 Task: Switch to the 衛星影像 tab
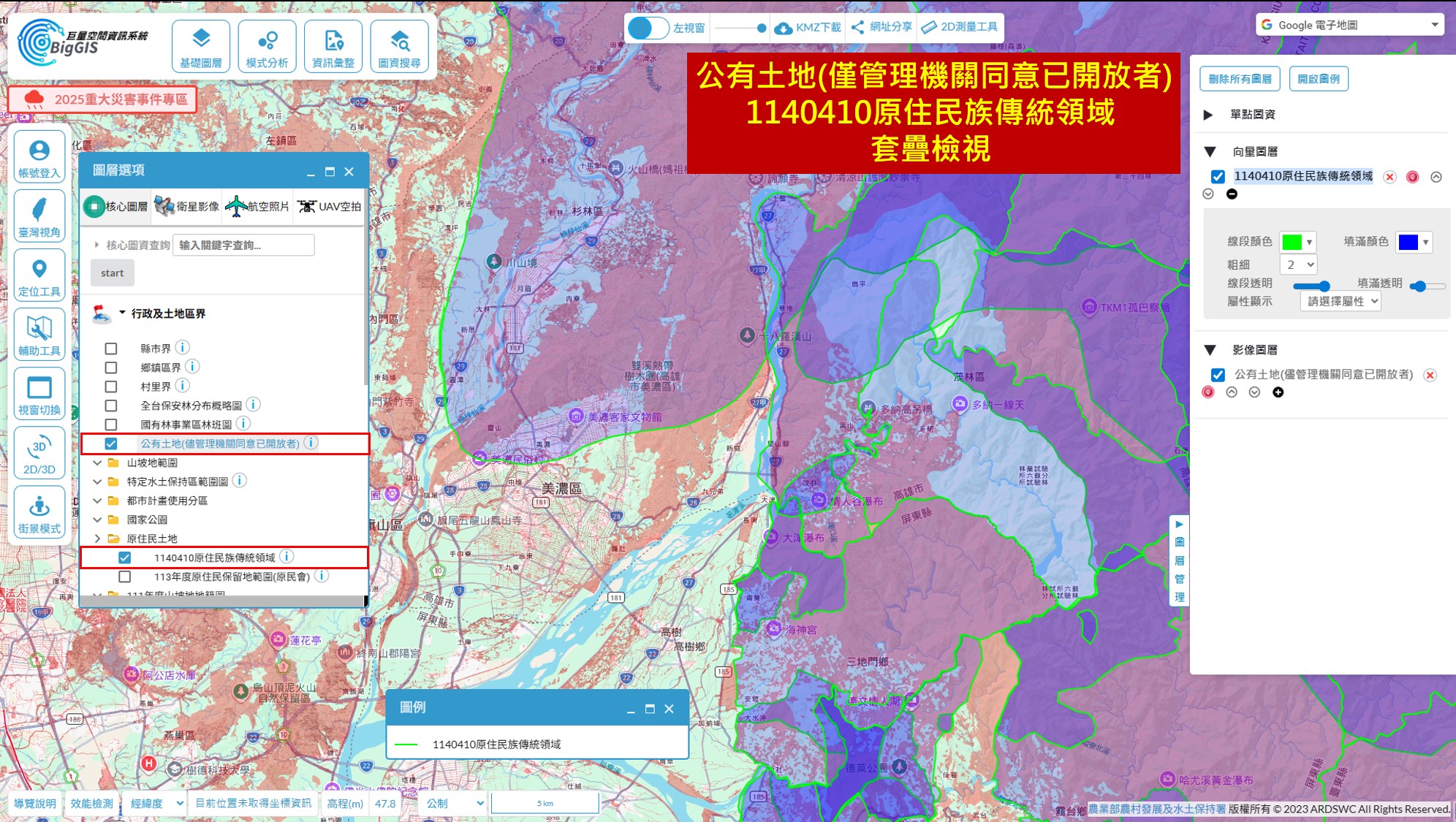pyautogui.click(x=186, y=207)
